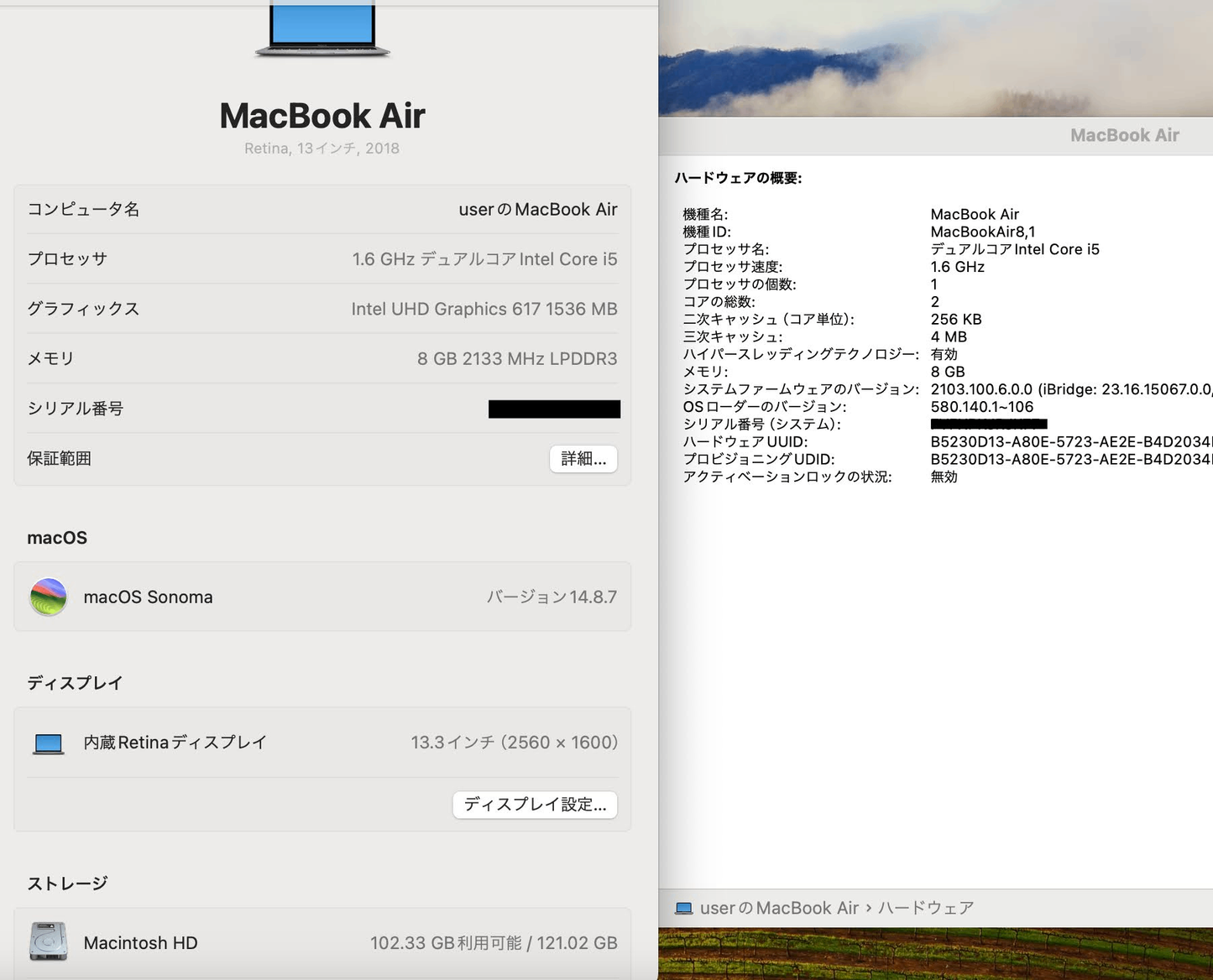Click '13.3インチ (2560 × 1600)' resolution text
The height and width of the screenshot is (980, 1213).
[x=514, y=743]
